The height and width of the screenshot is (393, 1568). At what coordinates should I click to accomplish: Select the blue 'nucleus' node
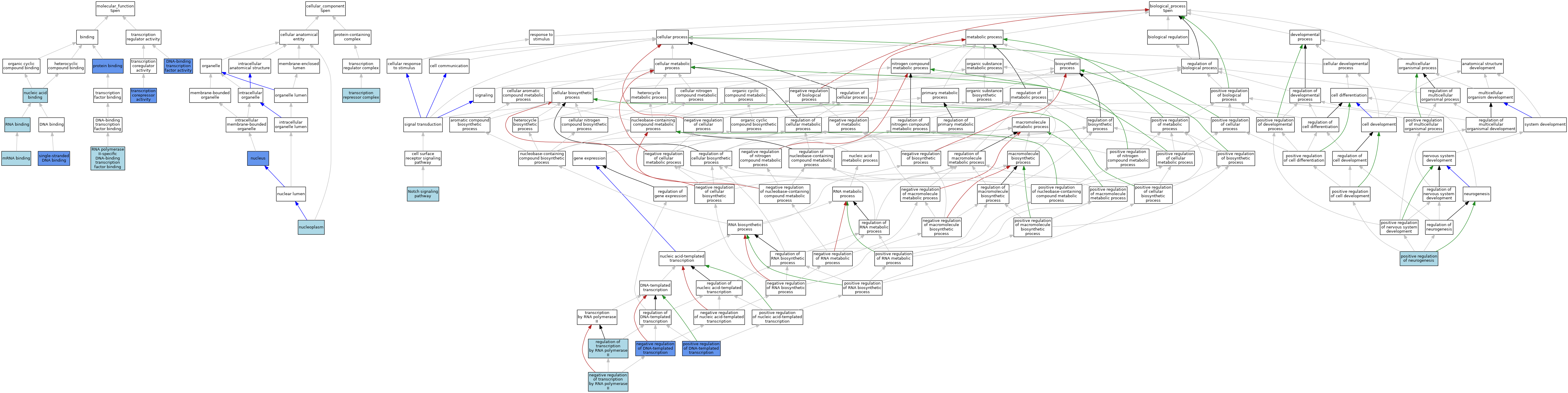pyautogui.click(x=258, y=158)
